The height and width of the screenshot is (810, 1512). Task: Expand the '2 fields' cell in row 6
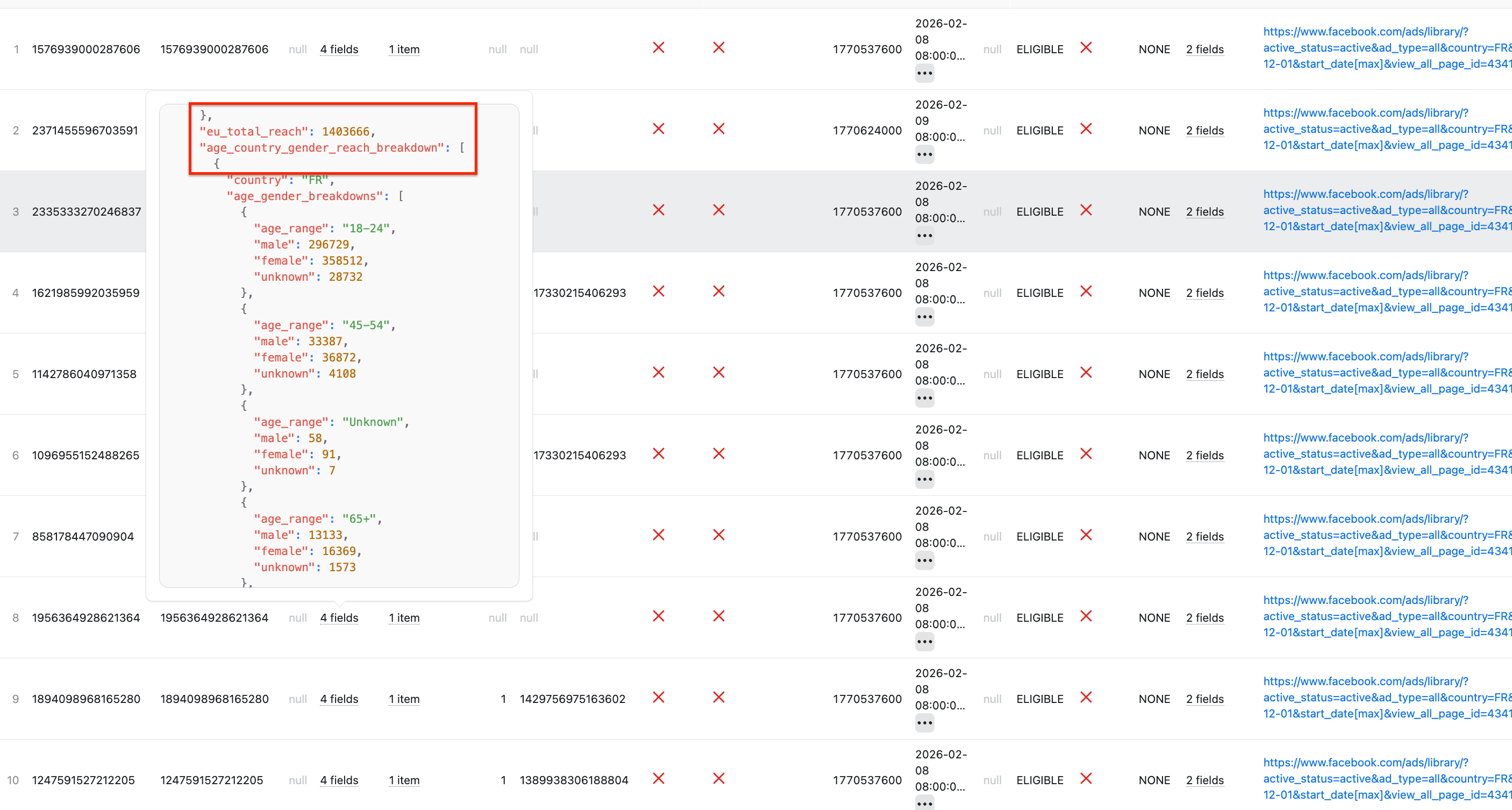coord(1204,456)
